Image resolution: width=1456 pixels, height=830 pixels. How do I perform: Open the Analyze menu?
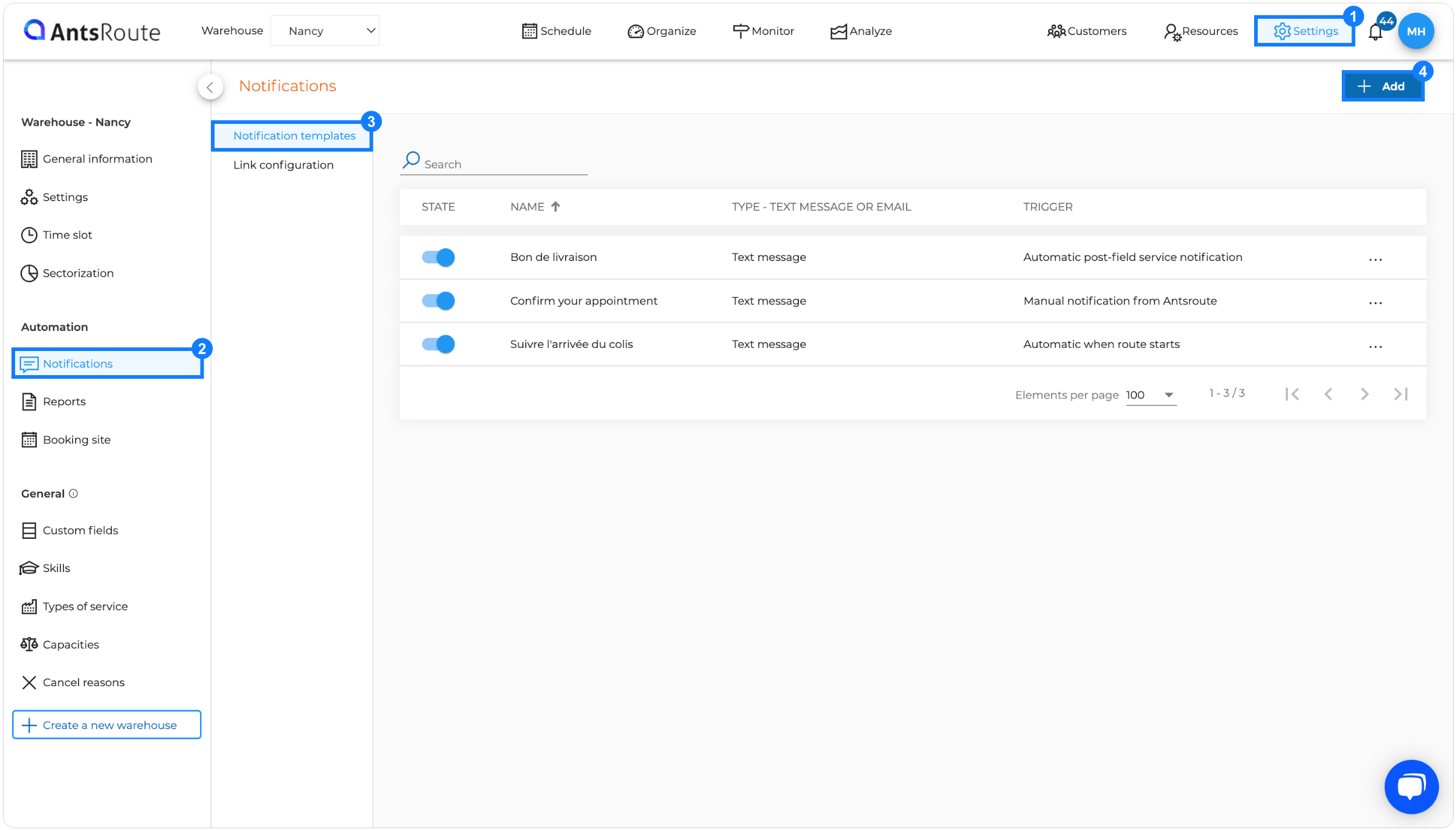(861, 31)
